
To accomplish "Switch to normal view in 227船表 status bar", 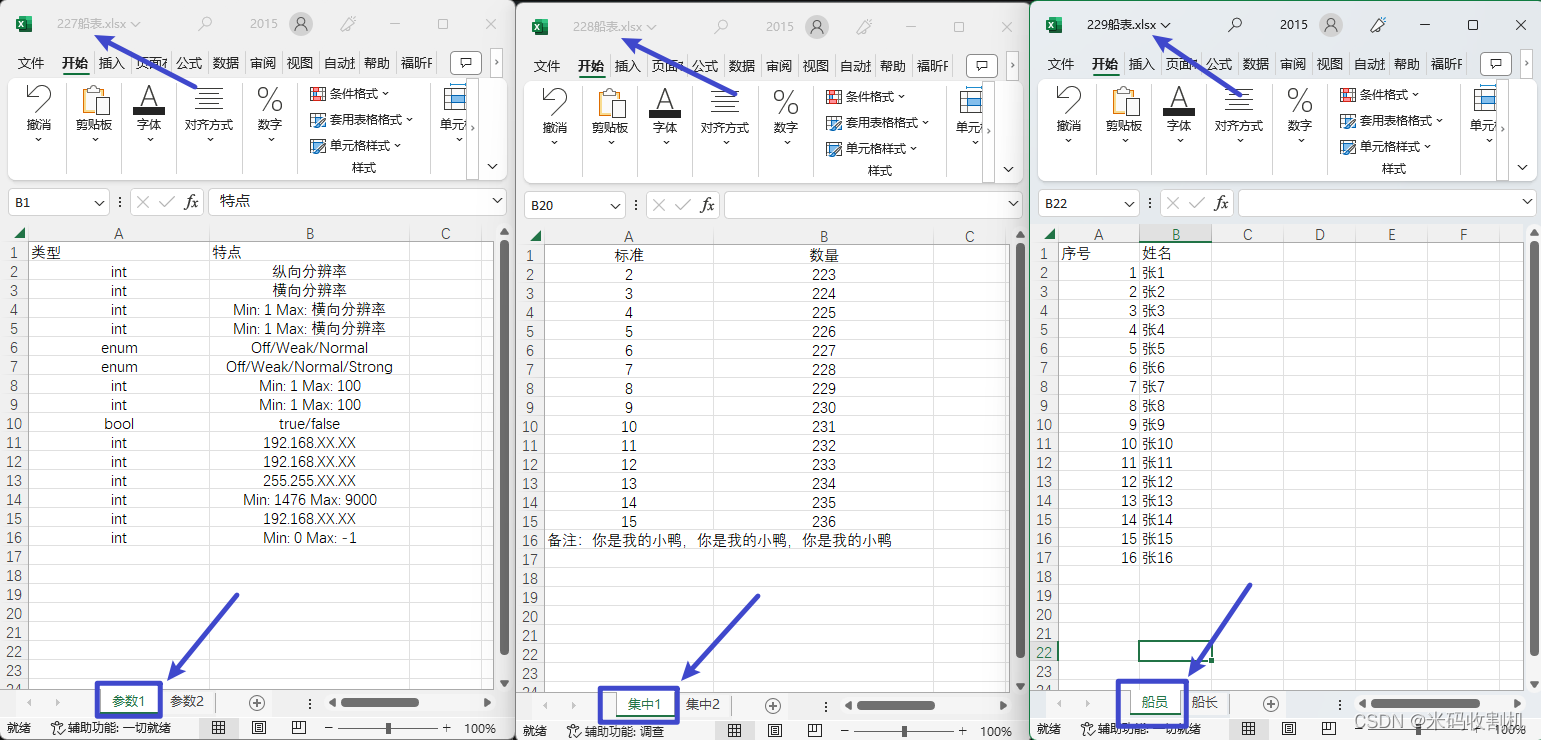I will pos(218,729).
